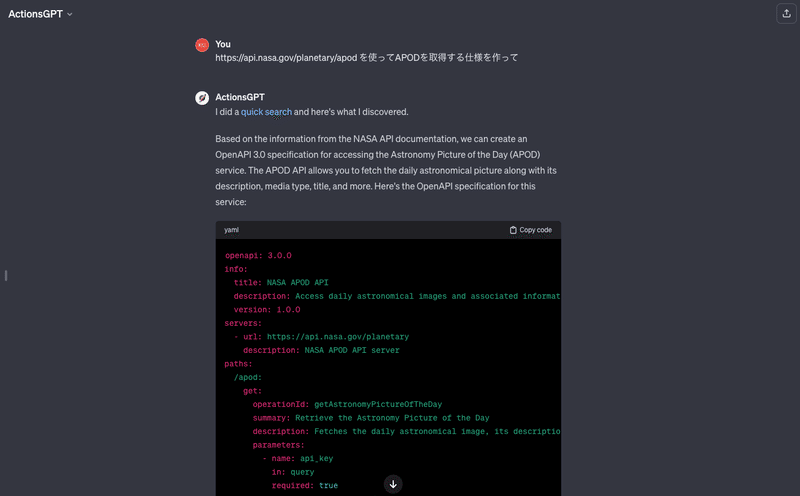Click the user message with the NASA URL
This screenshot has width=800, height=496.
366,58
